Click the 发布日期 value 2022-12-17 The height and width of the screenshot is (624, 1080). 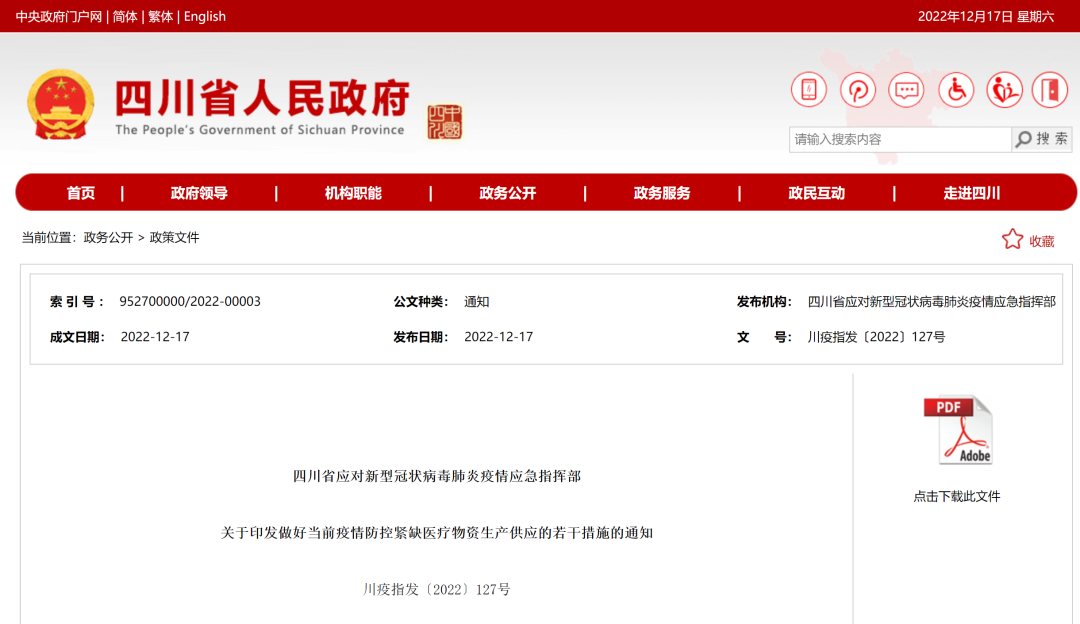click(x=499, y=337)
